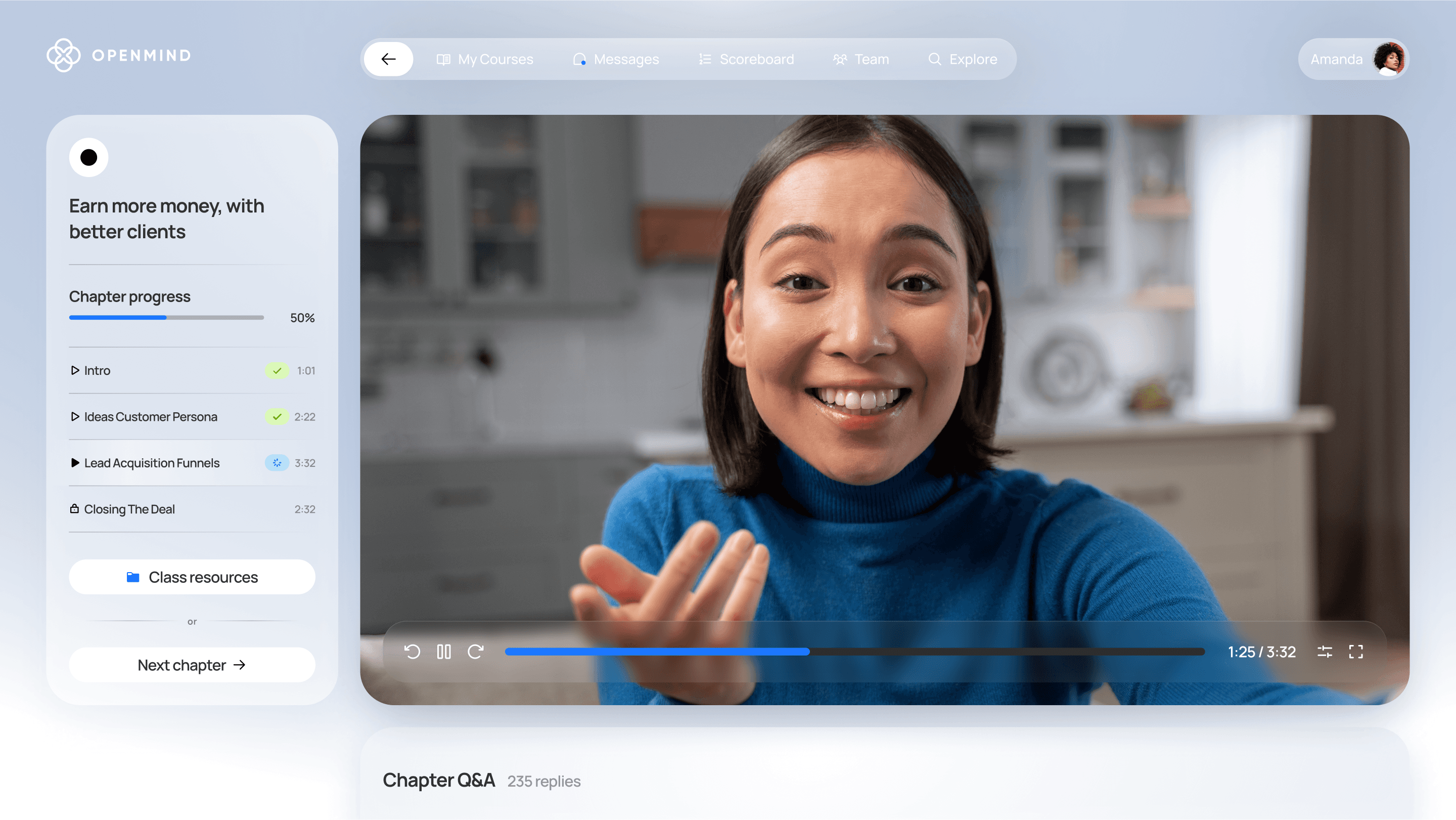Open the locked Closing The Deal lesson
This screenshot has height=820, width=1456.
click(x=129, y=509)
